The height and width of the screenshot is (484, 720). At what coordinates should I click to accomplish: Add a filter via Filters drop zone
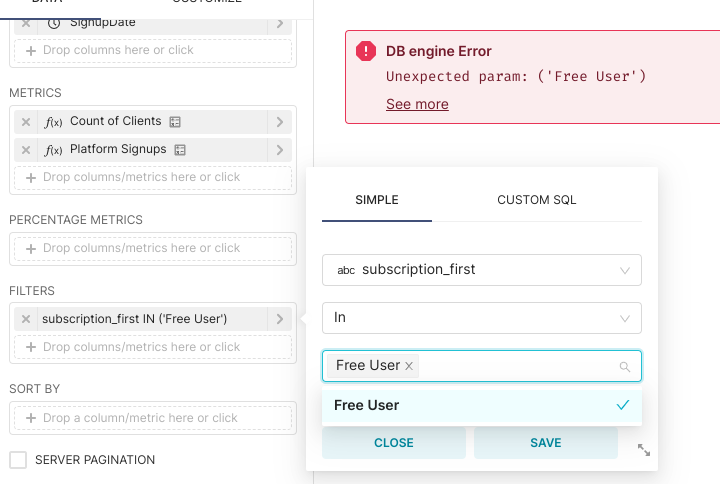153,347
